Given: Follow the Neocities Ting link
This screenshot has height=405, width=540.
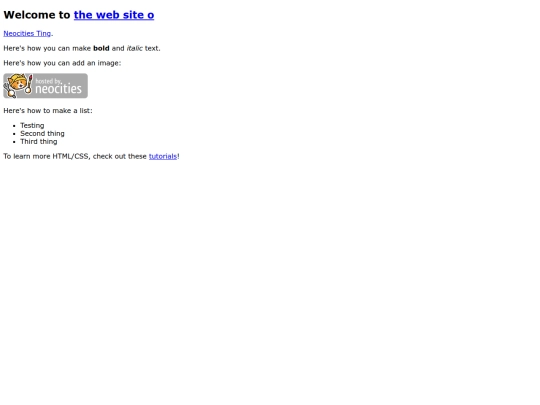Looking at the screenshot, I should (x=27, y=33).
